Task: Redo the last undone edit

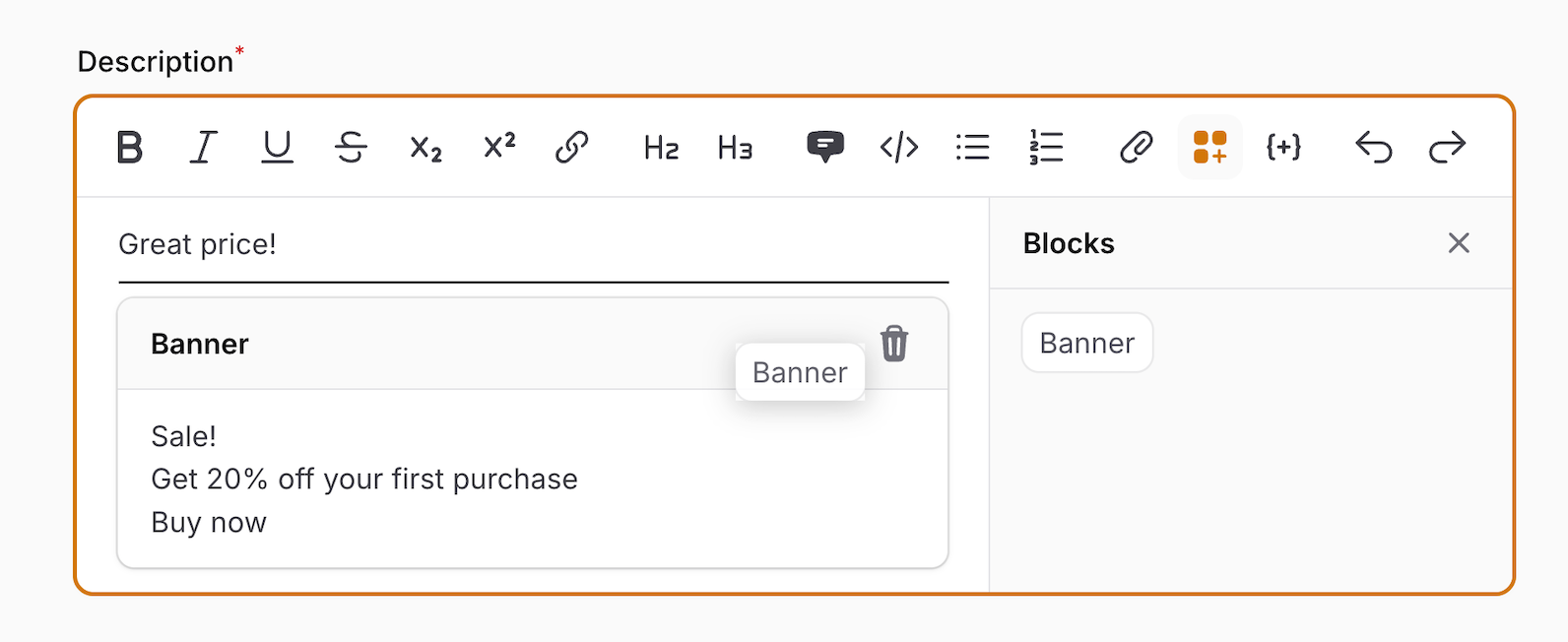Action: [1447, 148]
